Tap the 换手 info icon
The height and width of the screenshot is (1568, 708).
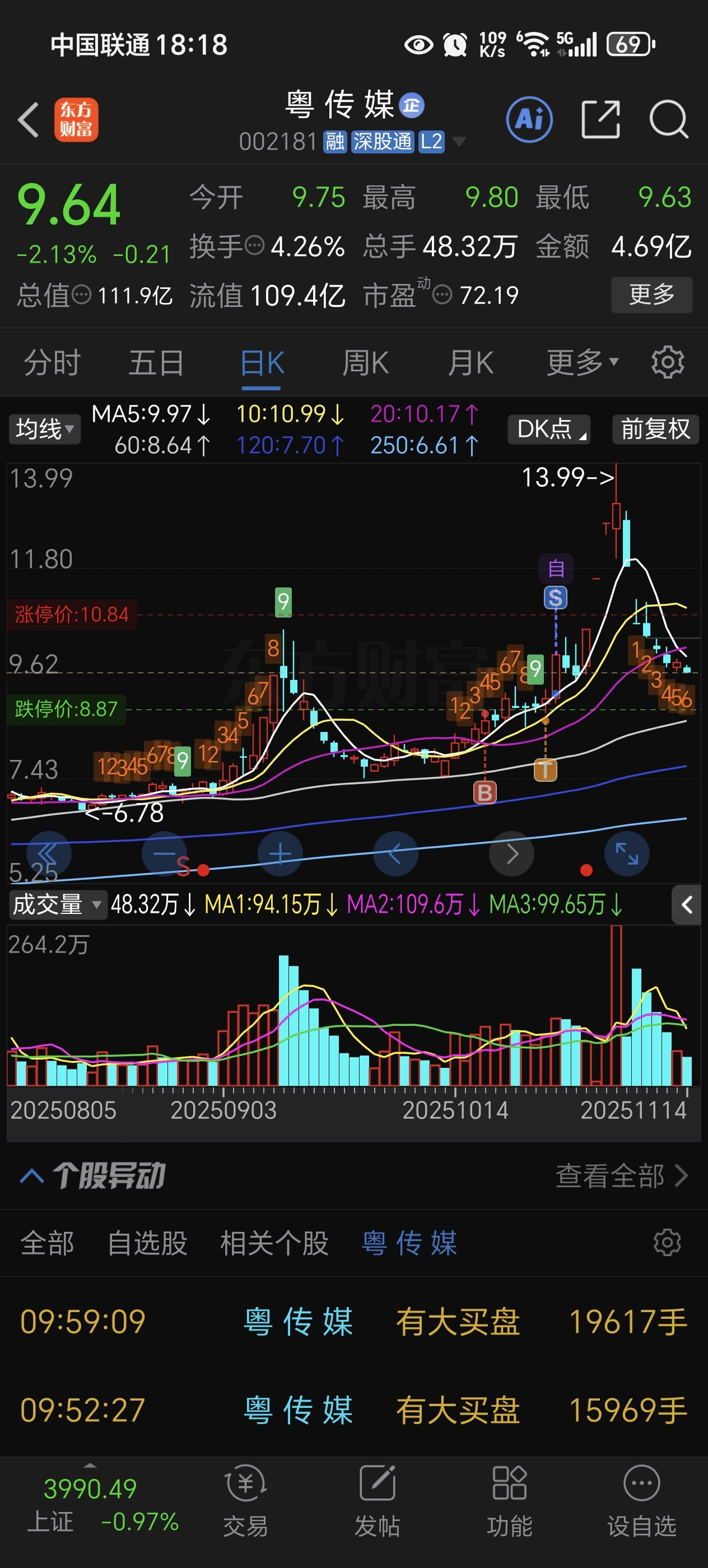click(254, 246)
